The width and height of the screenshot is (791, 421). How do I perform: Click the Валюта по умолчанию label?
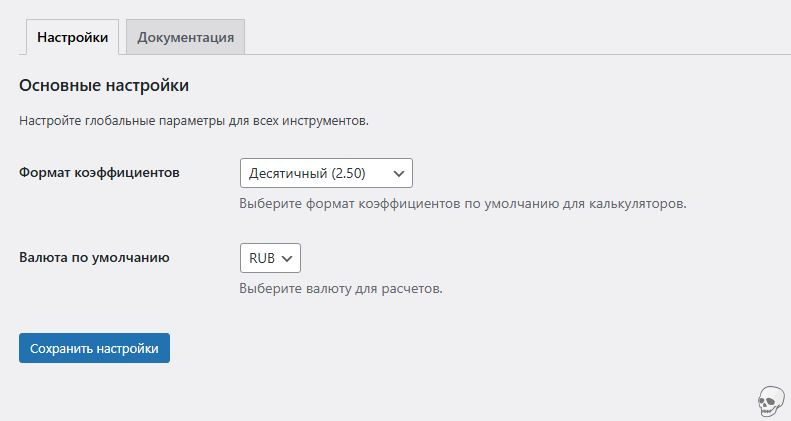[x=94, y=257]
